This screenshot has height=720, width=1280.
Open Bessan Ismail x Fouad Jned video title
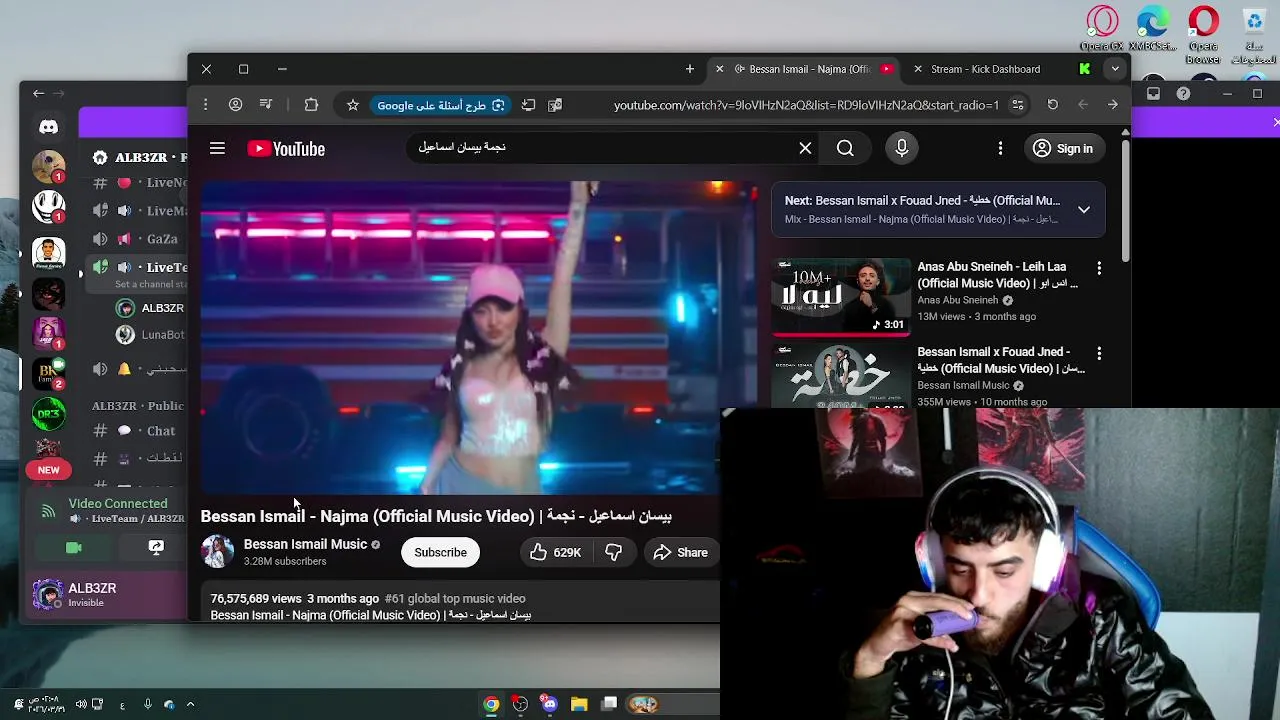pos(1000,360)
